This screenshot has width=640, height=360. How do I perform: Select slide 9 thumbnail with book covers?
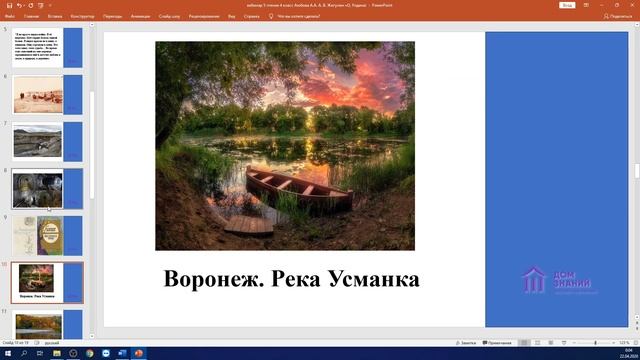[x=47, y=236]
